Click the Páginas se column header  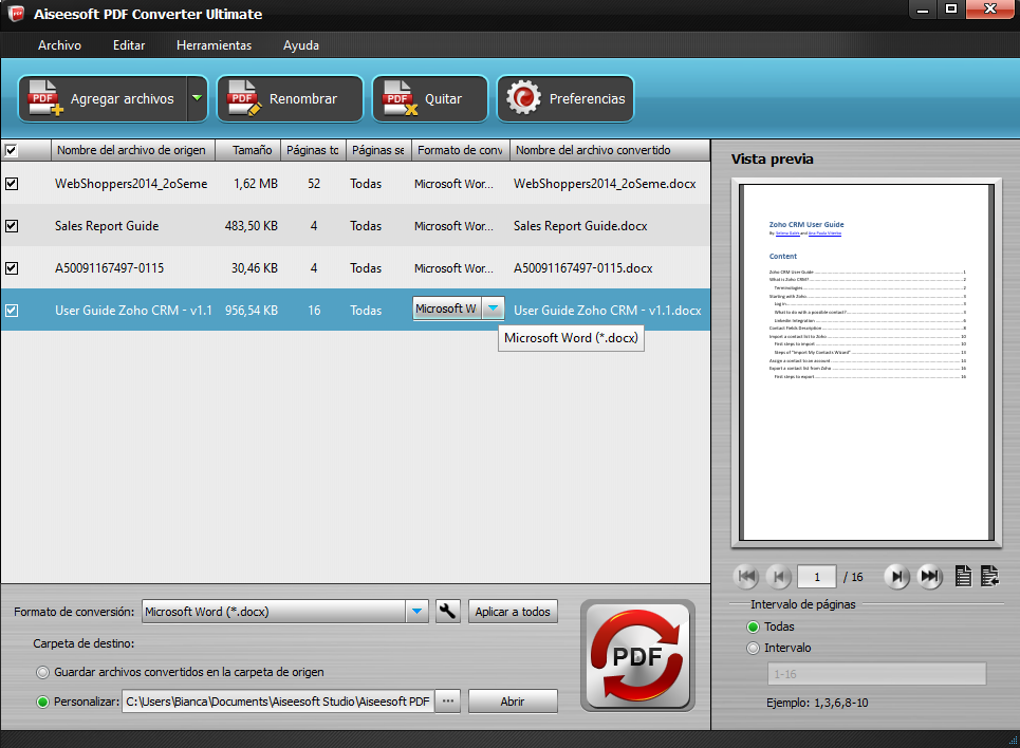click(x=378, y=150)
